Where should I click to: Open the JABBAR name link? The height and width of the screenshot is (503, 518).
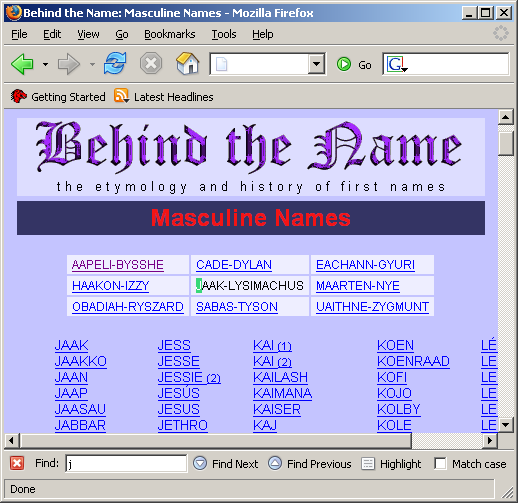(80, 425)
